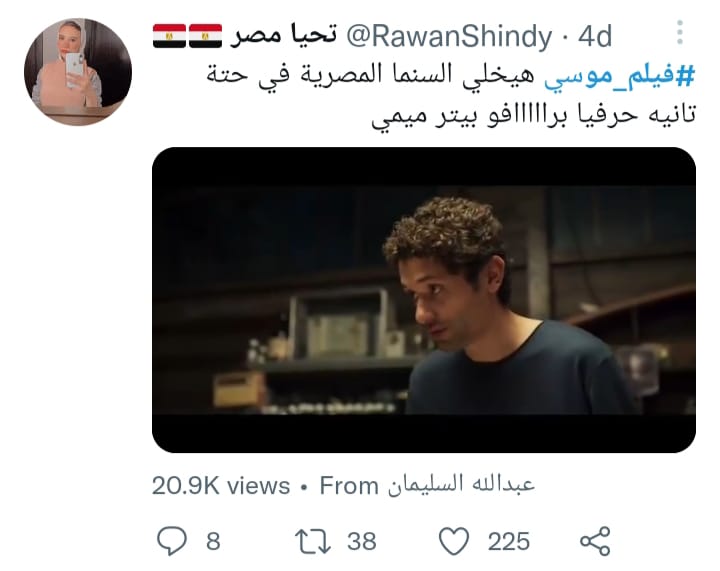Open the profile avatar photo

(78, 72)
